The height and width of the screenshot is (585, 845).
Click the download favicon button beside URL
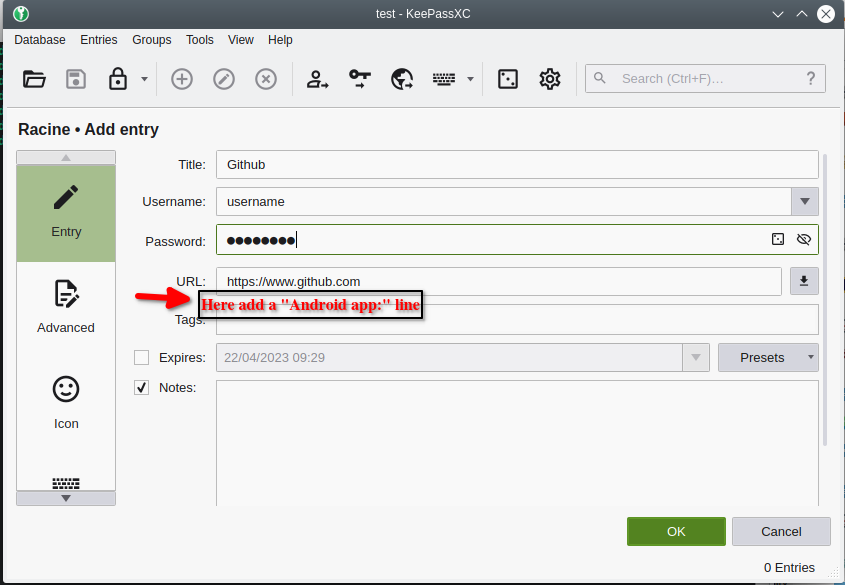click(x=804, y=281)
